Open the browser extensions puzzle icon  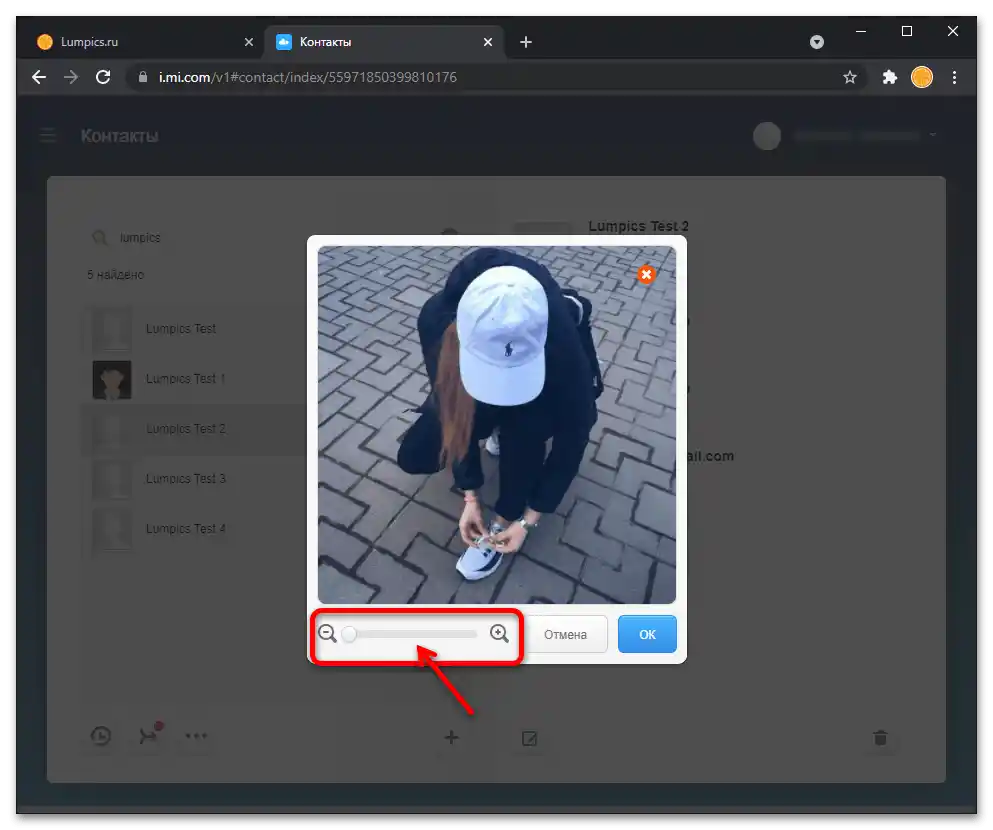[890, 77]
